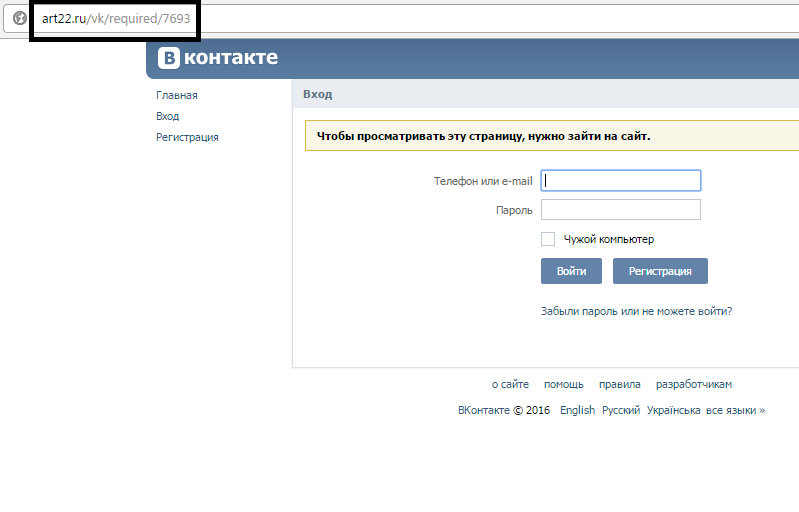The height and width of the screenshot is (512, 799).
Task: Click the VKontakte logo in the header
Action: [x=218, y=58]
